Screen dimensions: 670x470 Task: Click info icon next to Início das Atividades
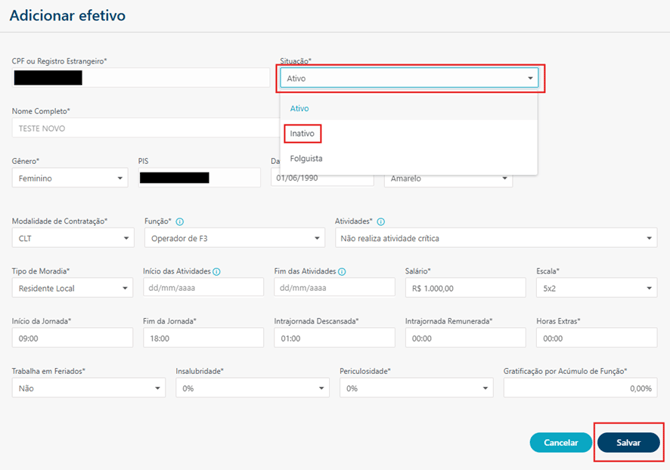(217, 271)
